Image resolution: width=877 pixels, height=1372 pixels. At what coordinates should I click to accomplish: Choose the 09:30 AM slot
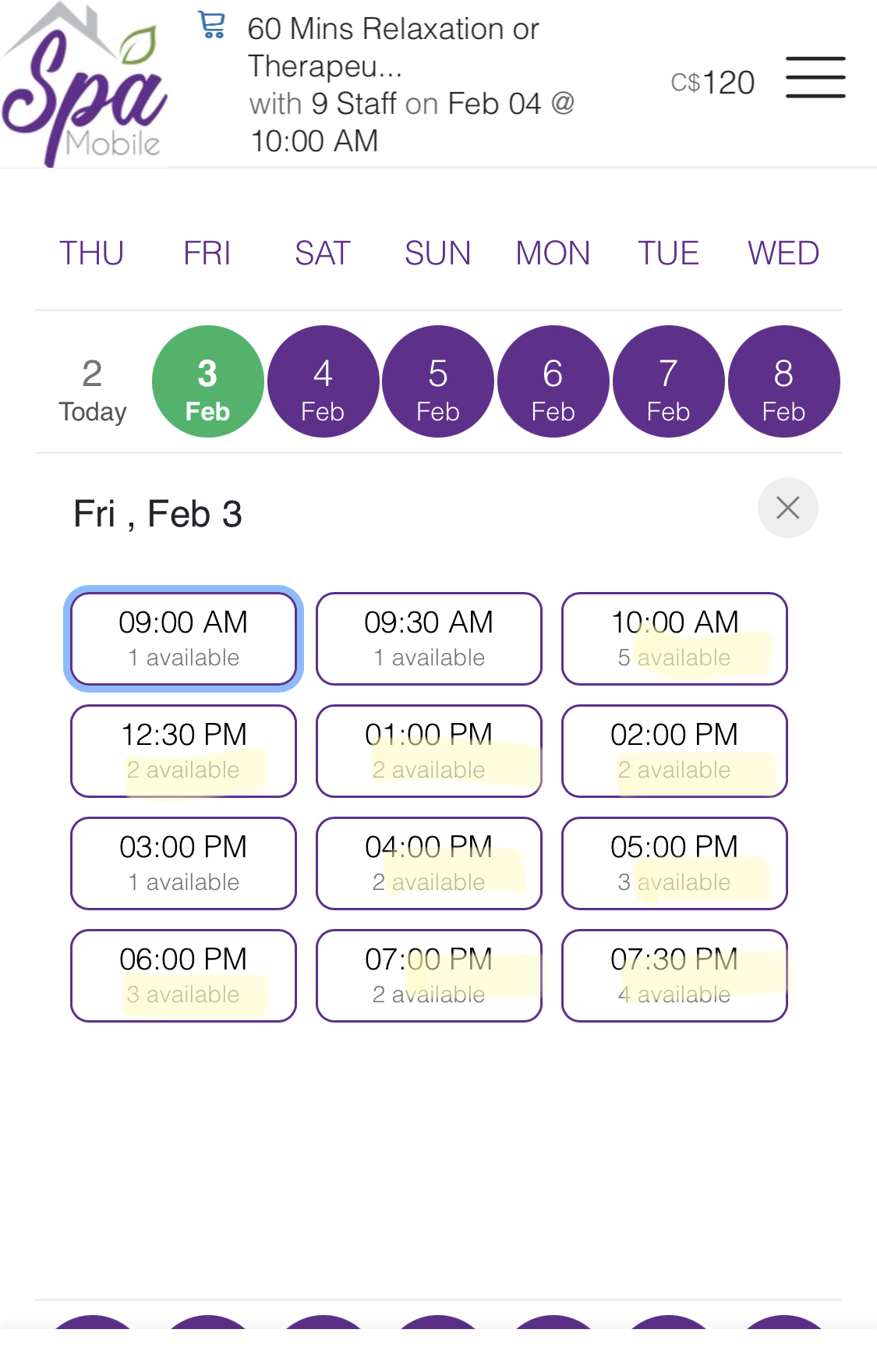429,639
